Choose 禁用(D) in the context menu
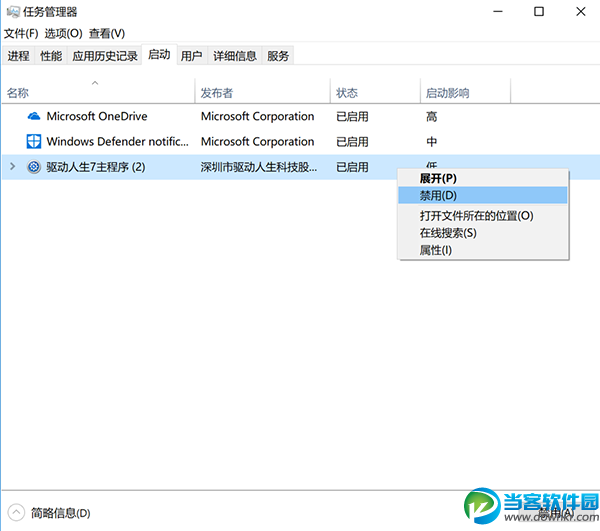 [x=483, y=195]
